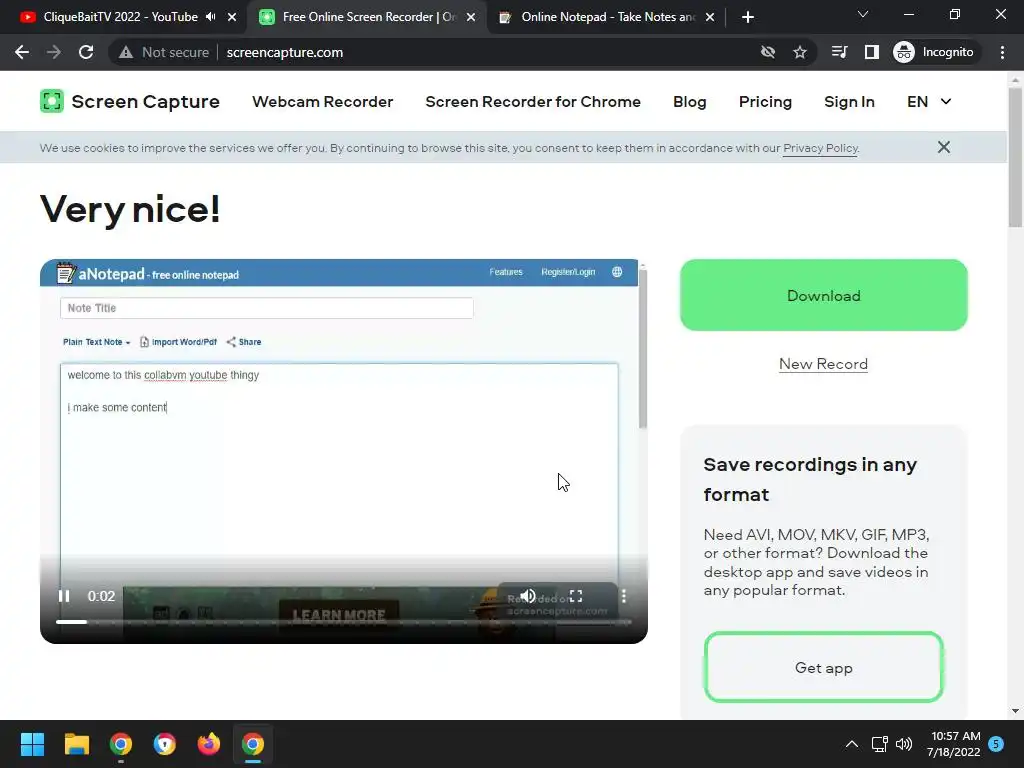Open the notification center badge
This screenshot has height=768, width=1024.
click(996, 744)
